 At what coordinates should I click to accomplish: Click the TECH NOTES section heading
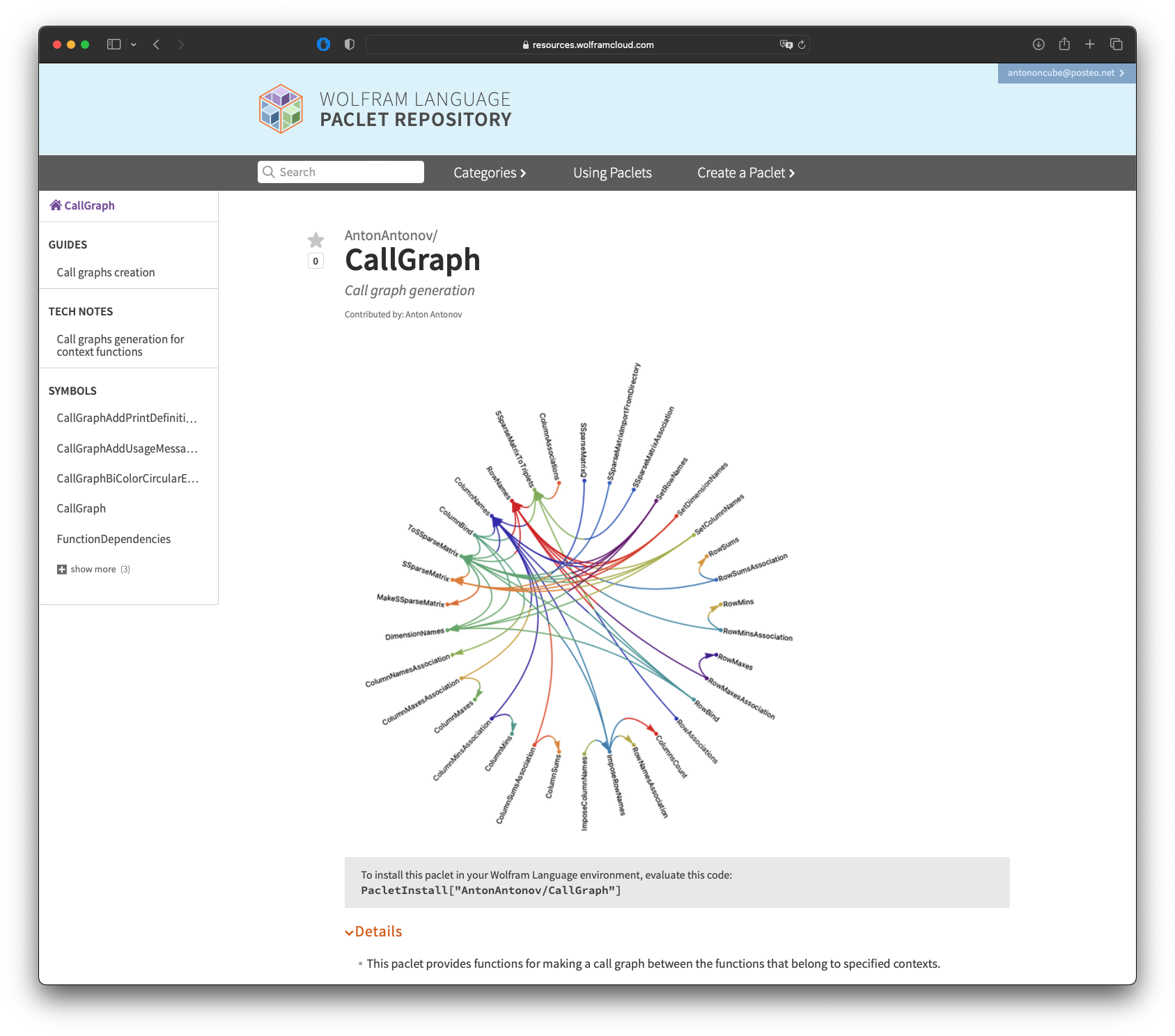coord(81,311)
